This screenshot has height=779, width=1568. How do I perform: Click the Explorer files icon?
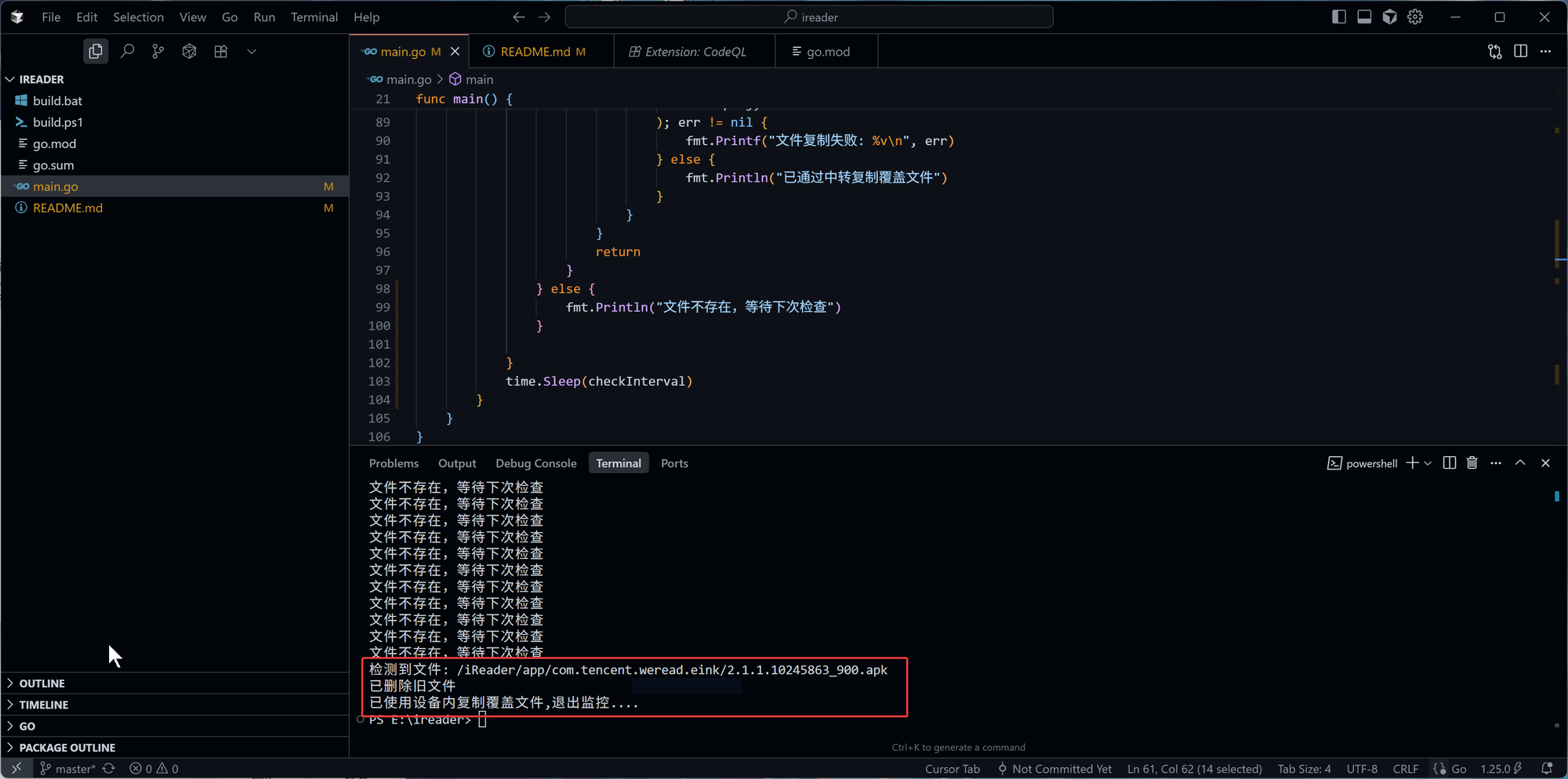click(96, 52)
